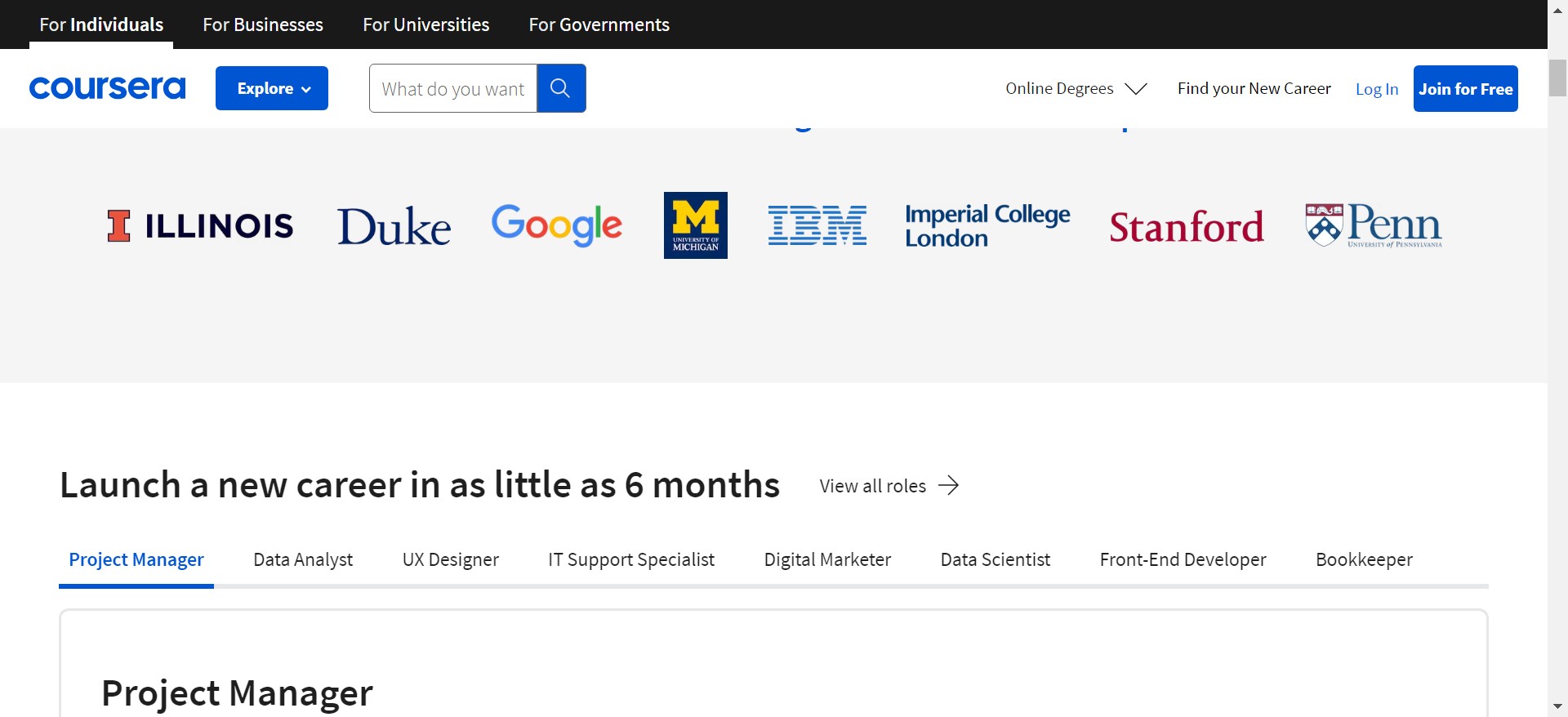The image size is (1568, 717).
Task: Click the Google partner logo
Action: [x=556, y=225]
